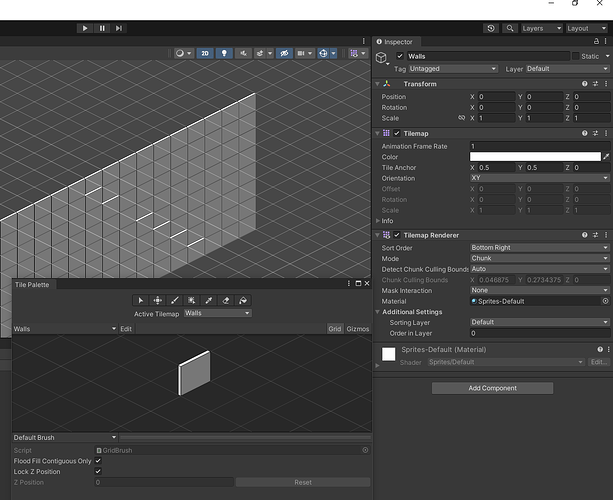The image size is (613, 500).
Task: Choose the palette Select tool arrow
Action: coord(140,300)
